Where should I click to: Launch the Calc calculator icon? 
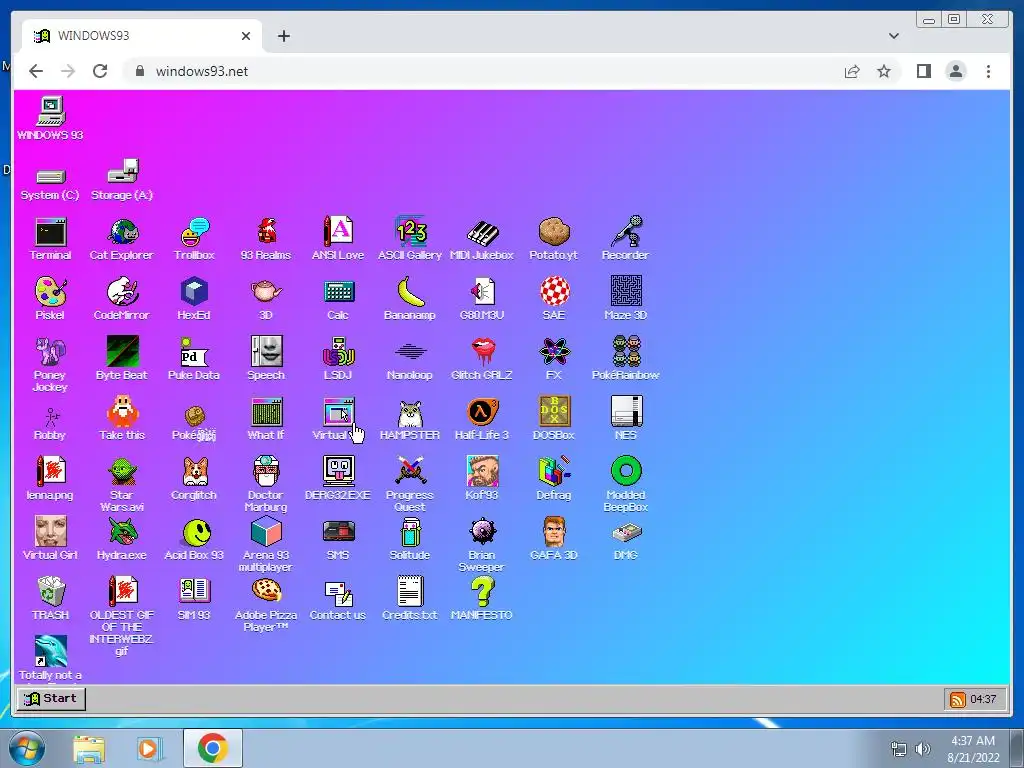[338, 292]
